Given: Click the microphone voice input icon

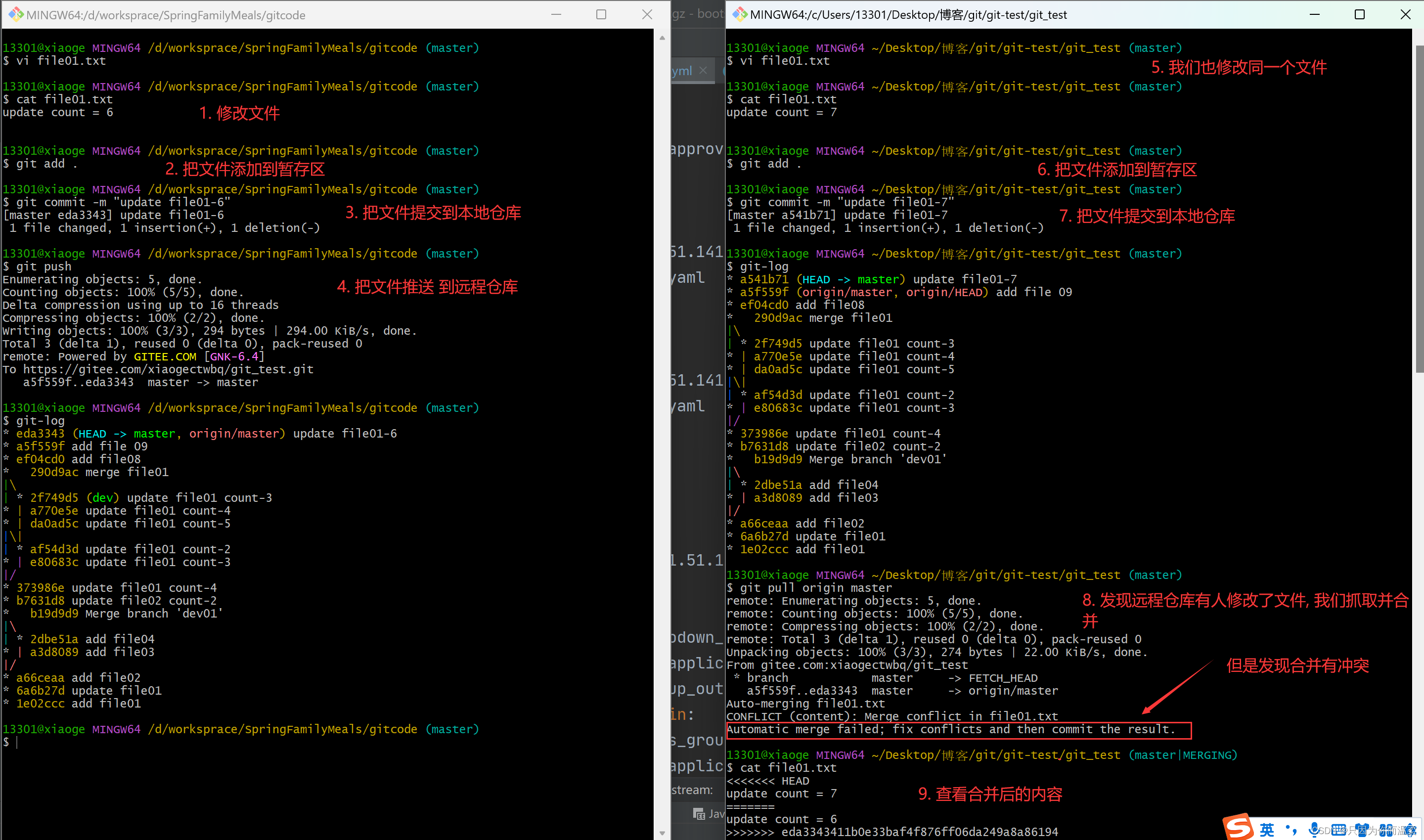Looking at the screenshot, I should (1314, 830).
